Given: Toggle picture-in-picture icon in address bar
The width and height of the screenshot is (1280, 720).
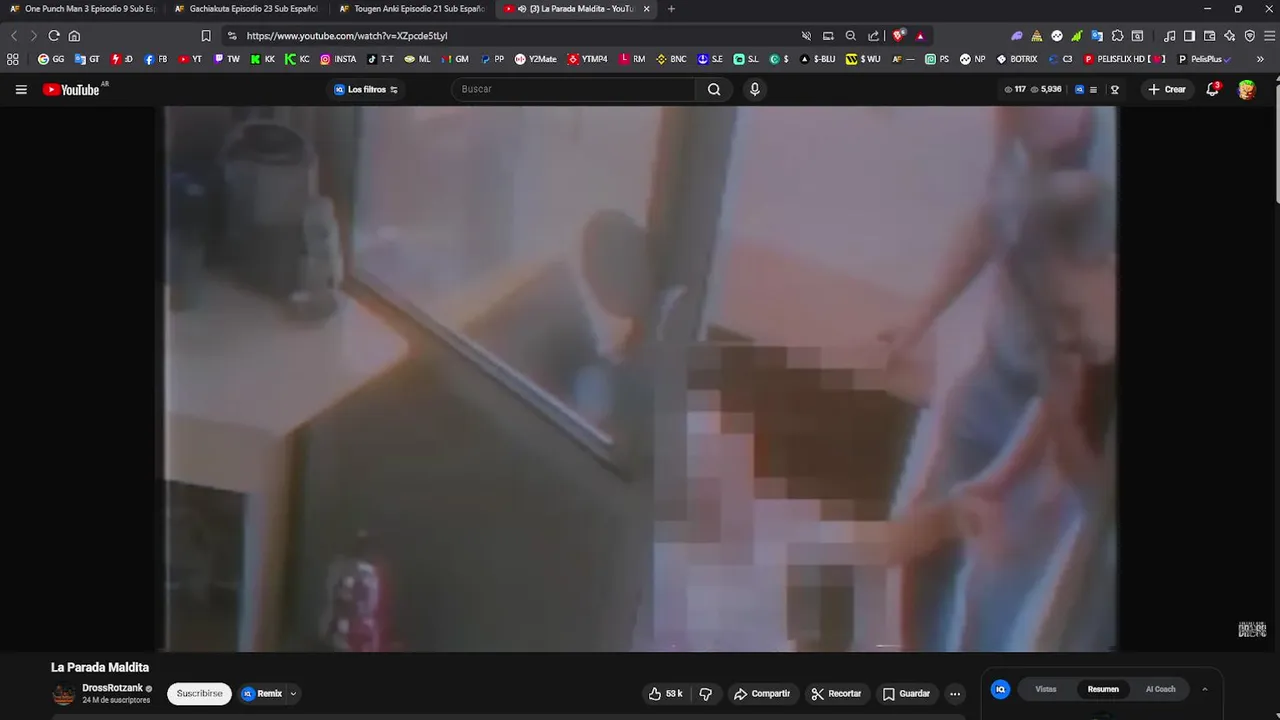Looking at the screenshot, I should [828, 35].
